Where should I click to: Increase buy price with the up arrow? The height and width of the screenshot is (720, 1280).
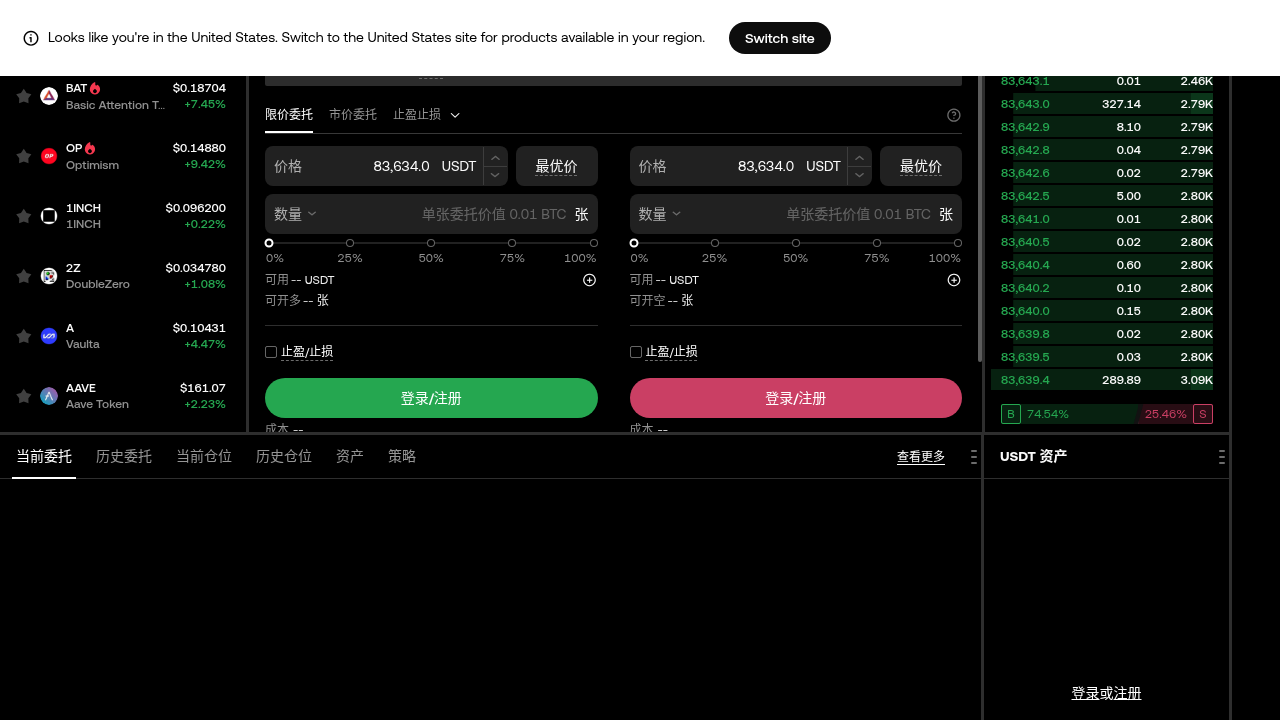495,157
